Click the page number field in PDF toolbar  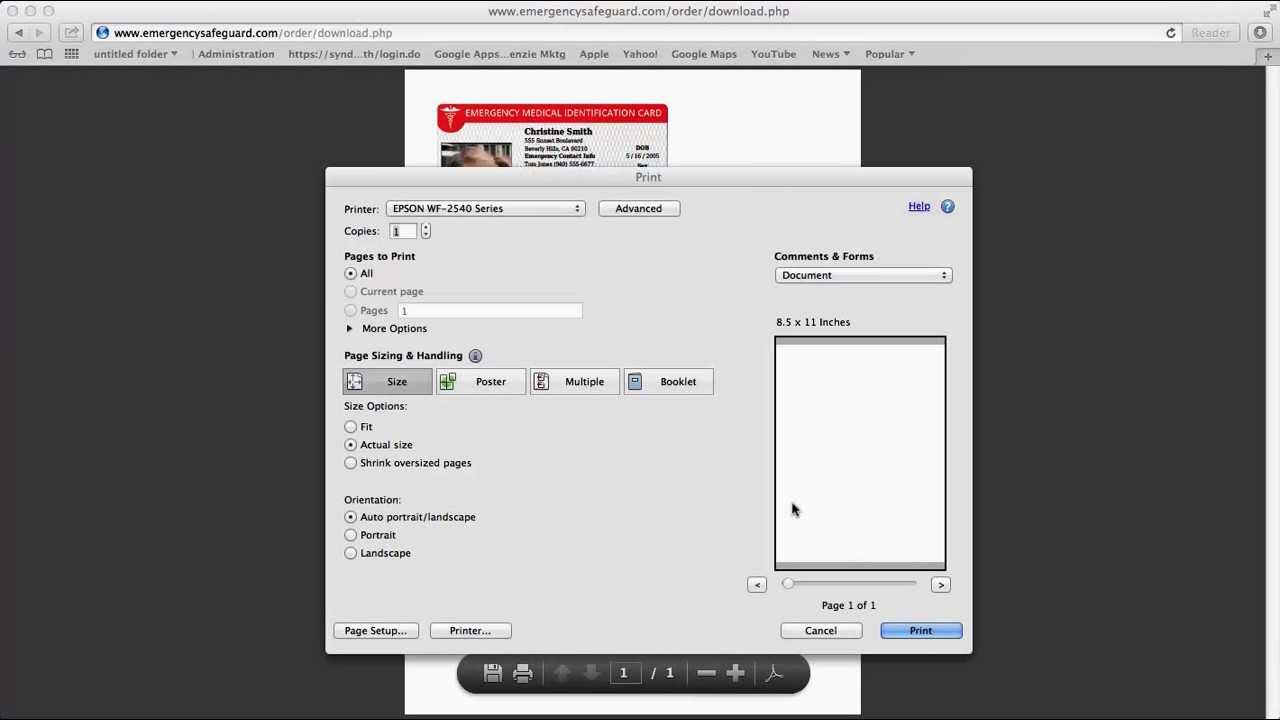click(x=623, y=674)
